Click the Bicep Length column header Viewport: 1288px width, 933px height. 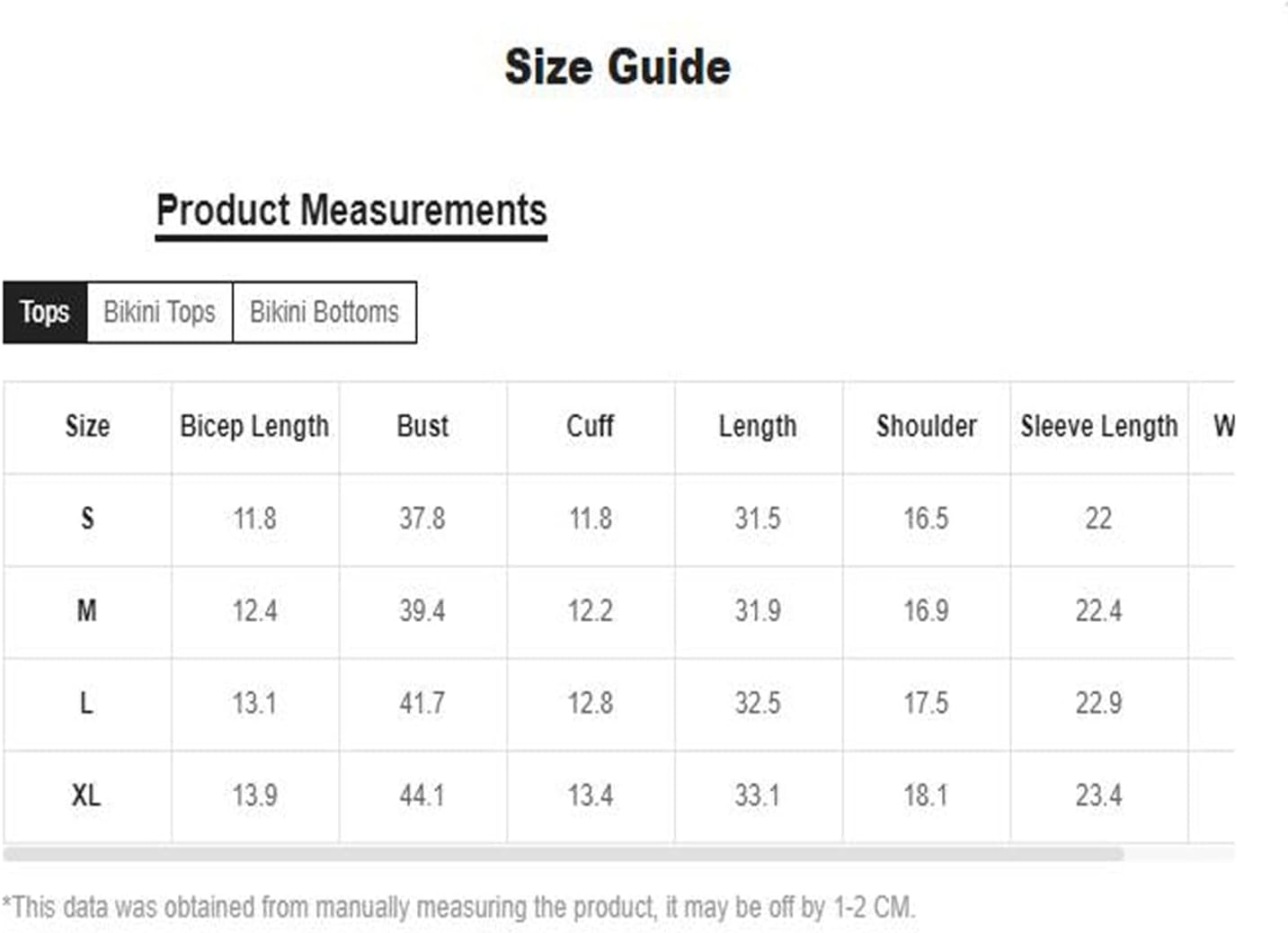click(x=254, y=426)
